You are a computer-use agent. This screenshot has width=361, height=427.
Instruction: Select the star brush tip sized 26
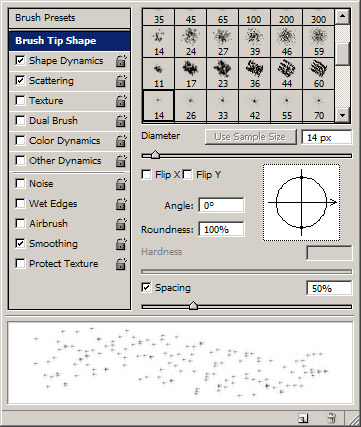(191, 106)
